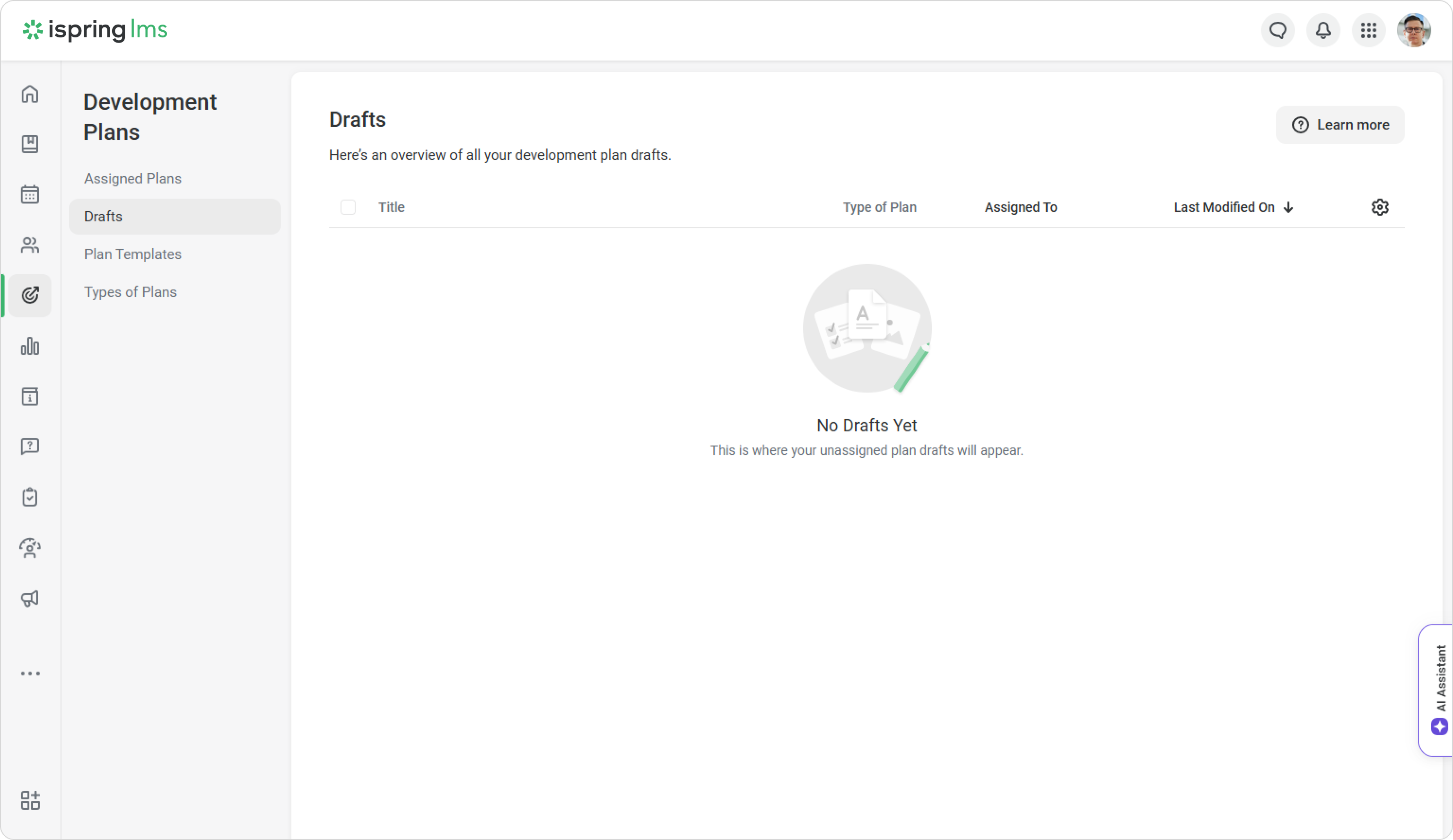Open the AI Assistant side tab
The height and width of the screenshot is (840, 1453).
1439,690
